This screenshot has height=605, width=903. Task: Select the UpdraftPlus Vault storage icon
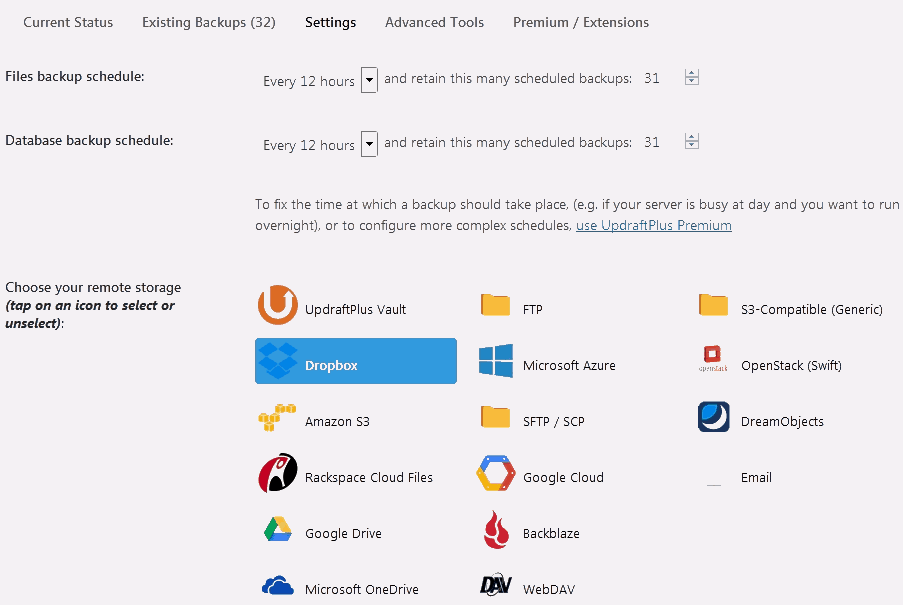[278, 305]
